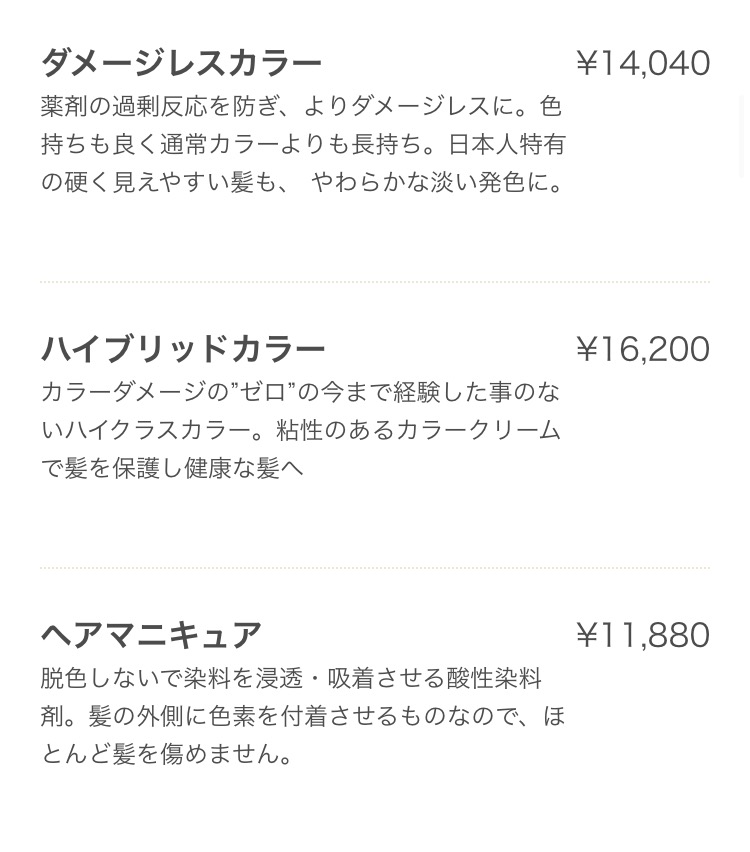Click the ¥14,040 price

click(x=643, y=63)
